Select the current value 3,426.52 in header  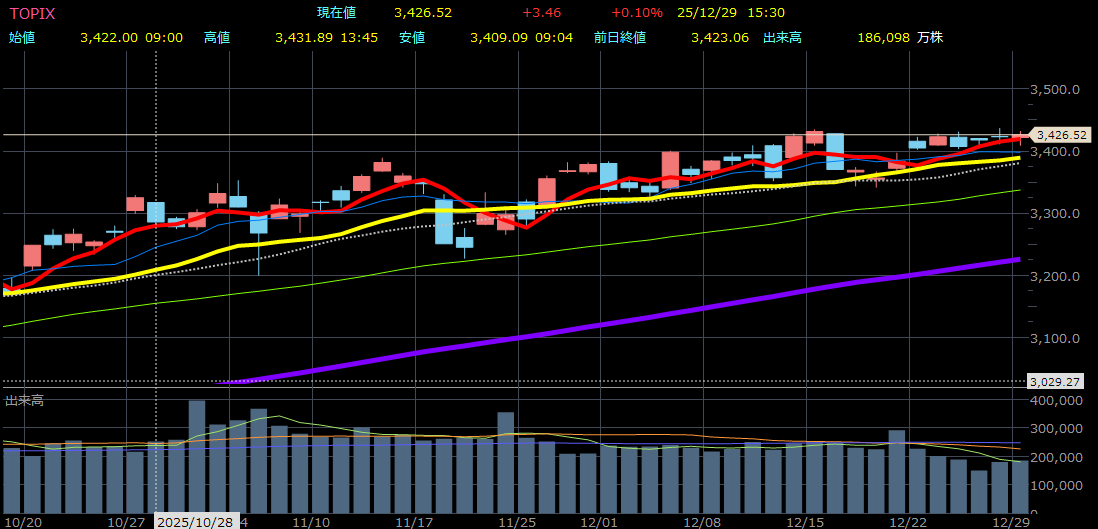tap(422, 13)
